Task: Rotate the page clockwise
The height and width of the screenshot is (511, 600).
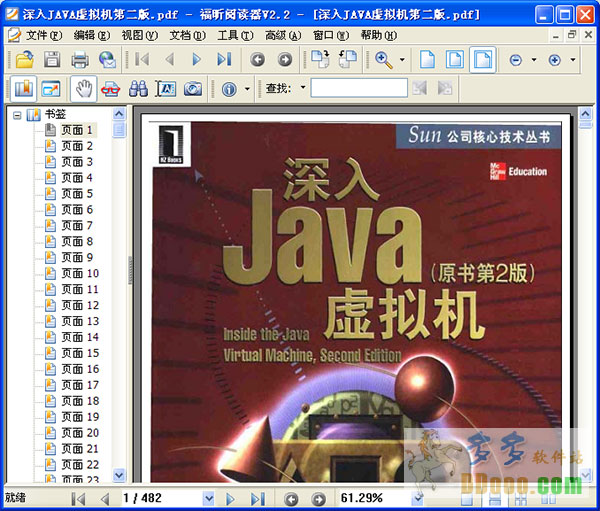Action: pyautogui.click(x=320, y=59)
